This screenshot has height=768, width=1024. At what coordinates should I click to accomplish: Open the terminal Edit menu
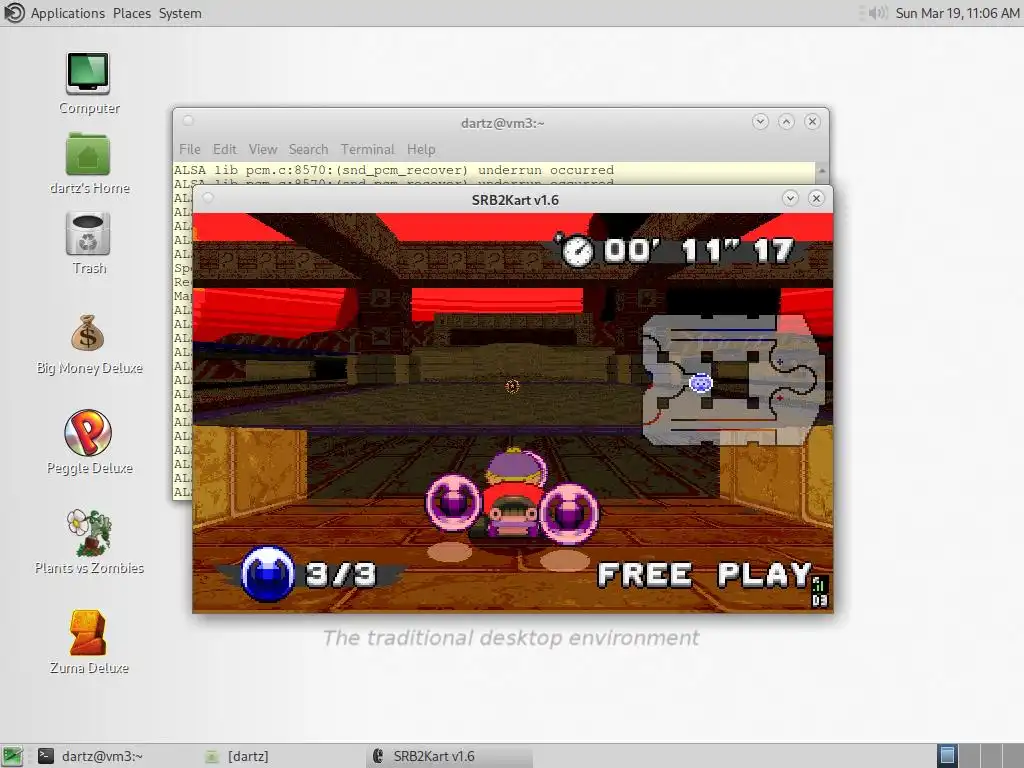pyautogui.click(x=225, y=150)
